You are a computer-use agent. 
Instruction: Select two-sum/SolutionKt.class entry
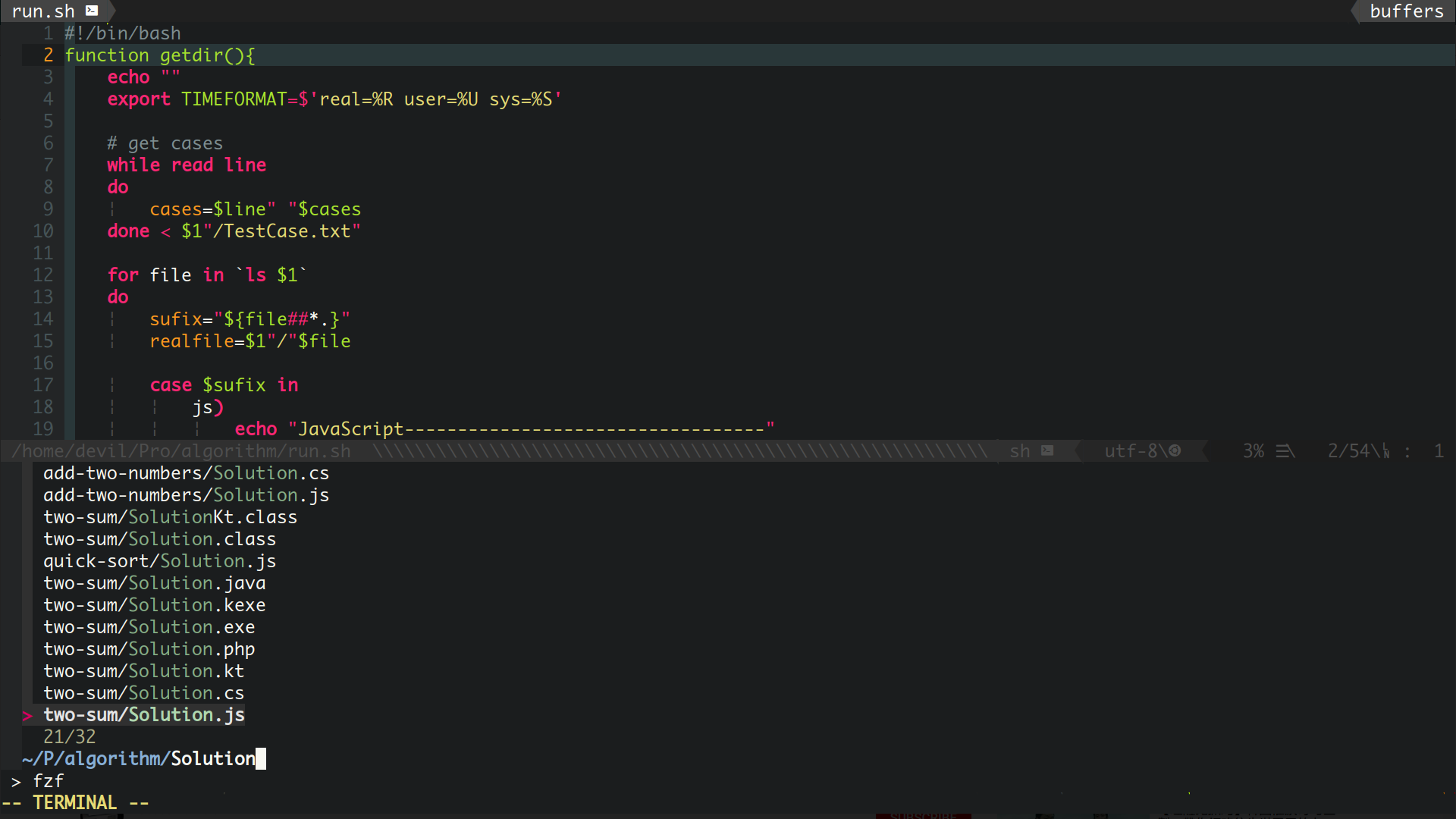(170, 517)
